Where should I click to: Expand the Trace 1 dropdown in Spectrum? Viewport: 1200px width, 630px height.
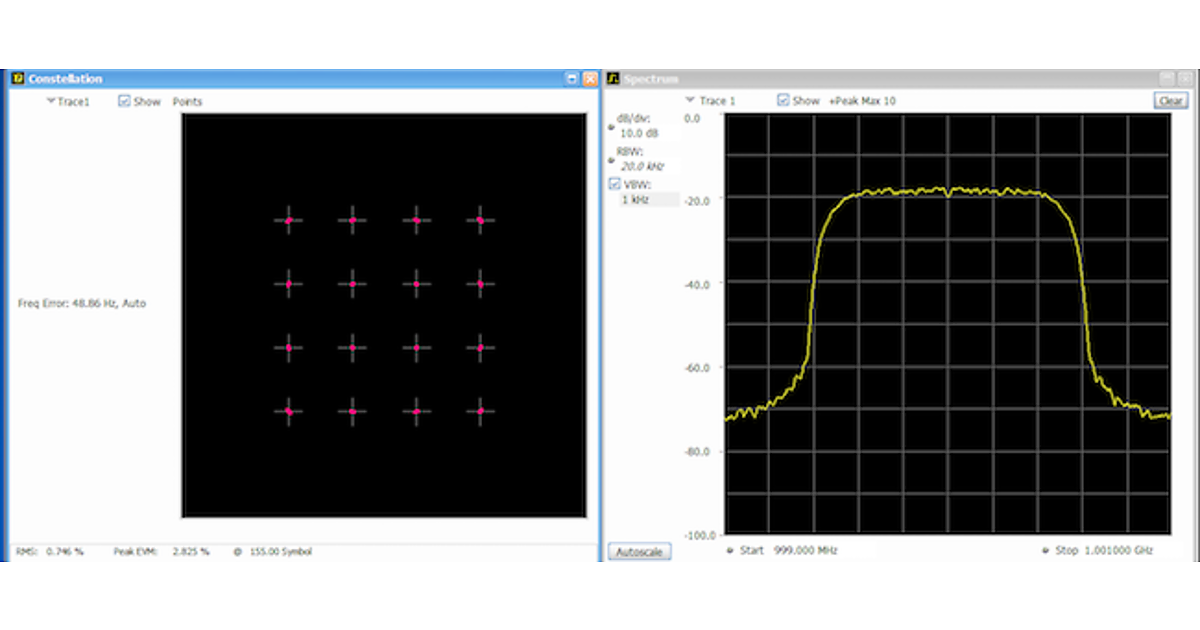pos(710,101)
